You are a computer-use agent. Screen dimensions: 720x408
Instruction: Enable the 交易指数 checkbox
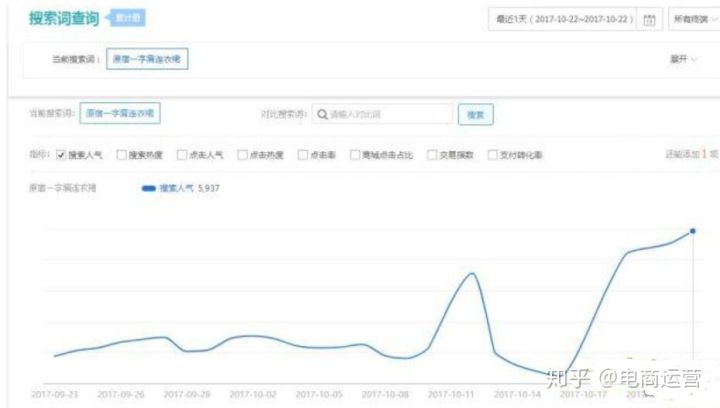click(x=432, y=155)
